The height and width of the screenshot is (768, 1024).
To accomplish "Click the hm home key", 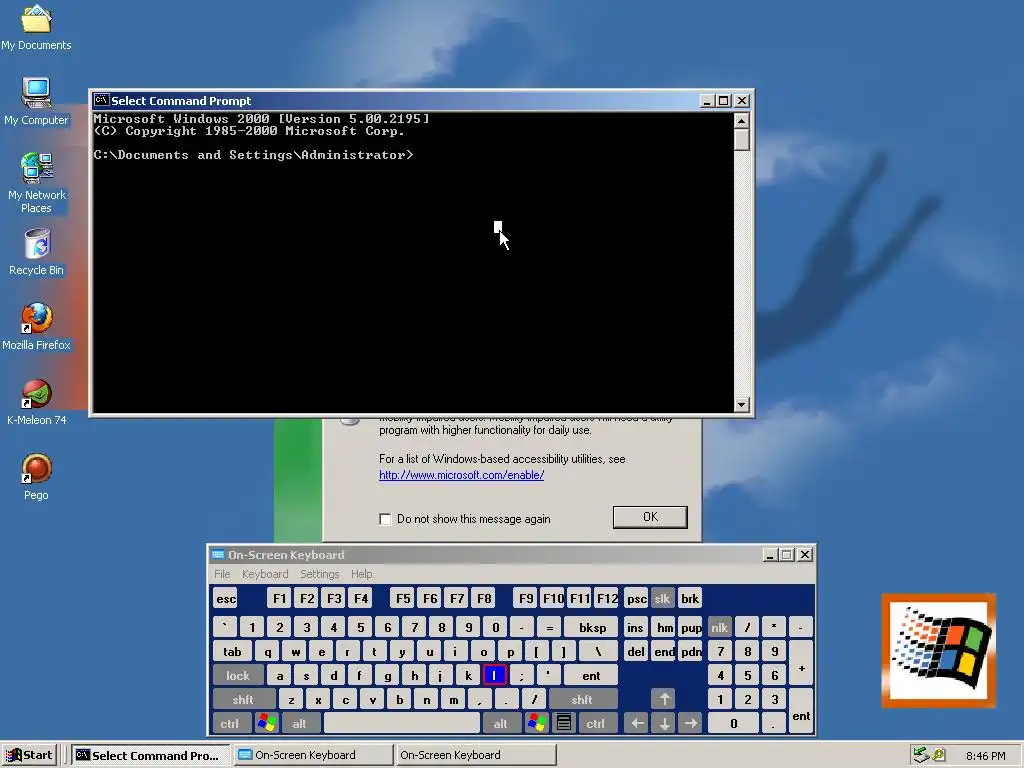I will click(x=664, y=627).
